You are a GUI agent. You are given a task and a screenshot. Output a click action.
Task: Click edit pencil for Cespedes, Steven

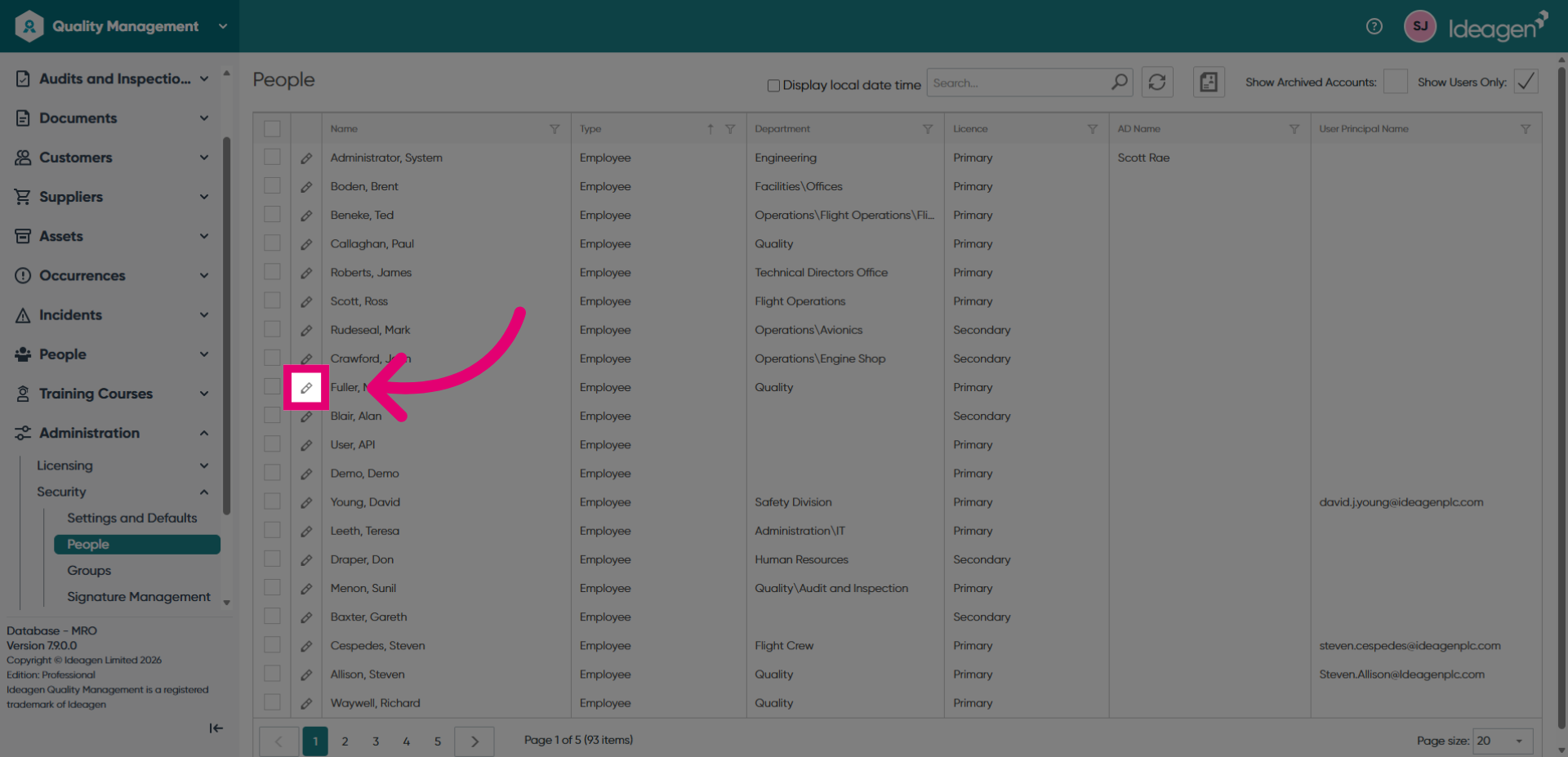(306, 647)
